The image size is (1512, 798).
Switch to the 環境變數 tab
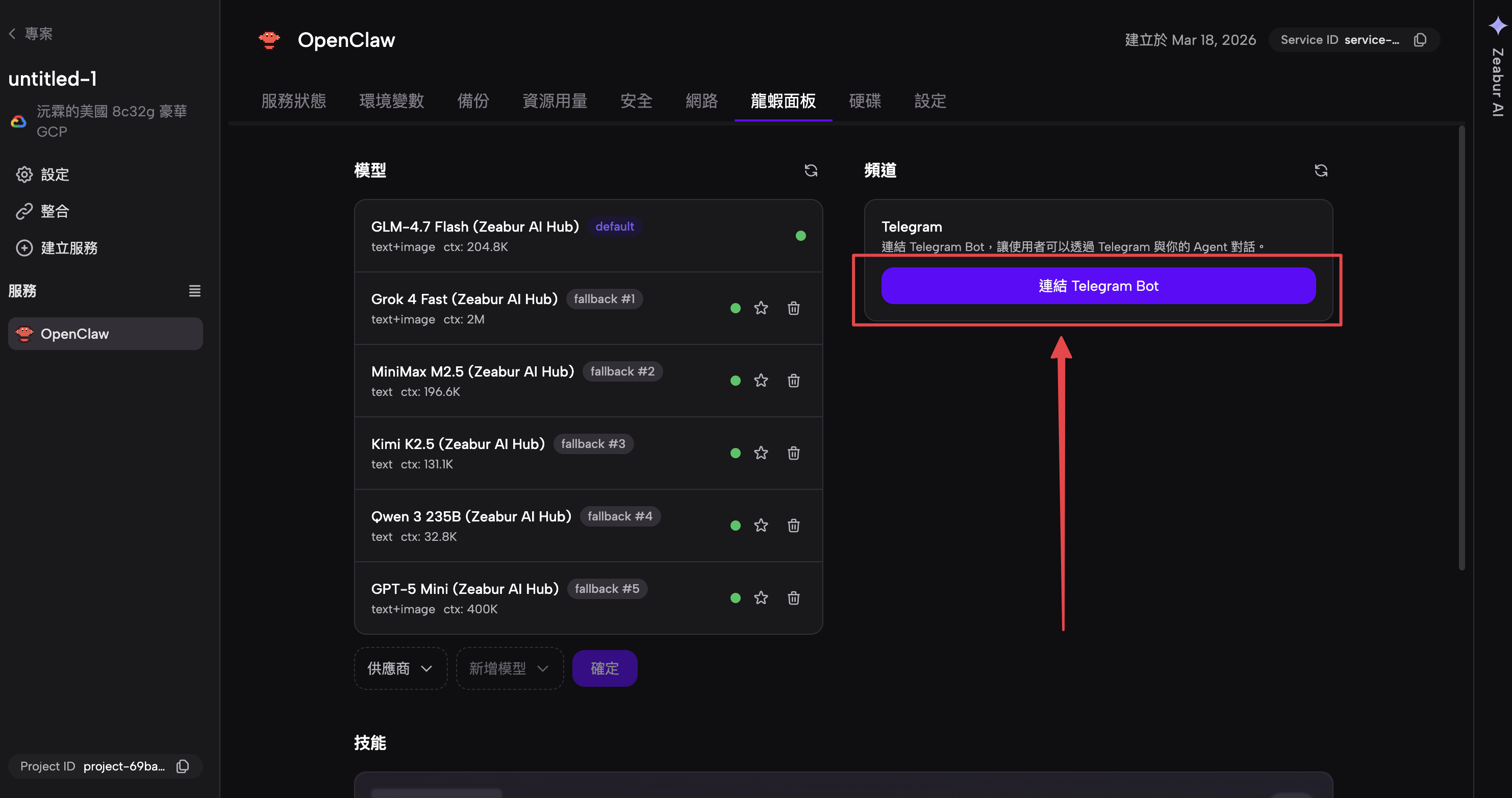coord(391,101)
